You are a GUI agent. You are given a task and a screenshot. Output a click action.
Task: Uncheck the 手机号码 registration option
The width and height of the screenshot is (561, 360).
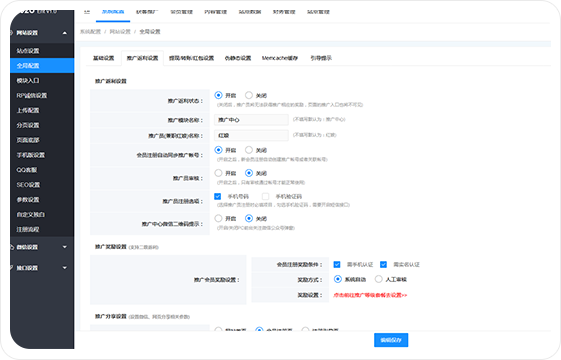coord(218,196)
